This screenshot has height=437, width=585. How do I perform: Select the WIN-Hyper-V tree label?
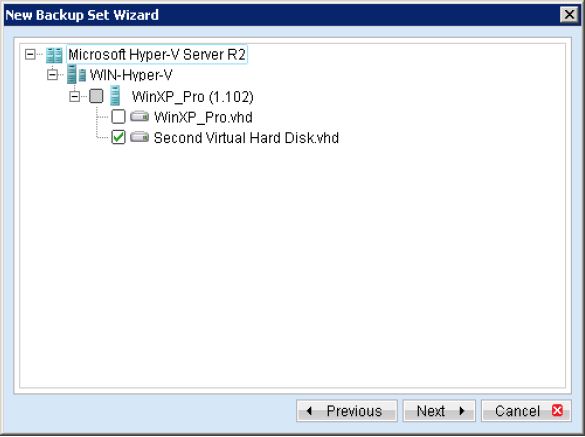point(131,75)
